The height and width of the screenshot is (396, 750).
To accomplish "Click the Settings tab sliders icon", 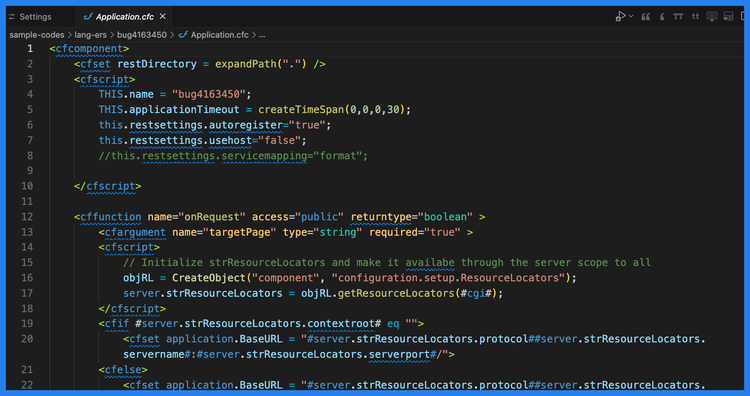I will (12, 17).
